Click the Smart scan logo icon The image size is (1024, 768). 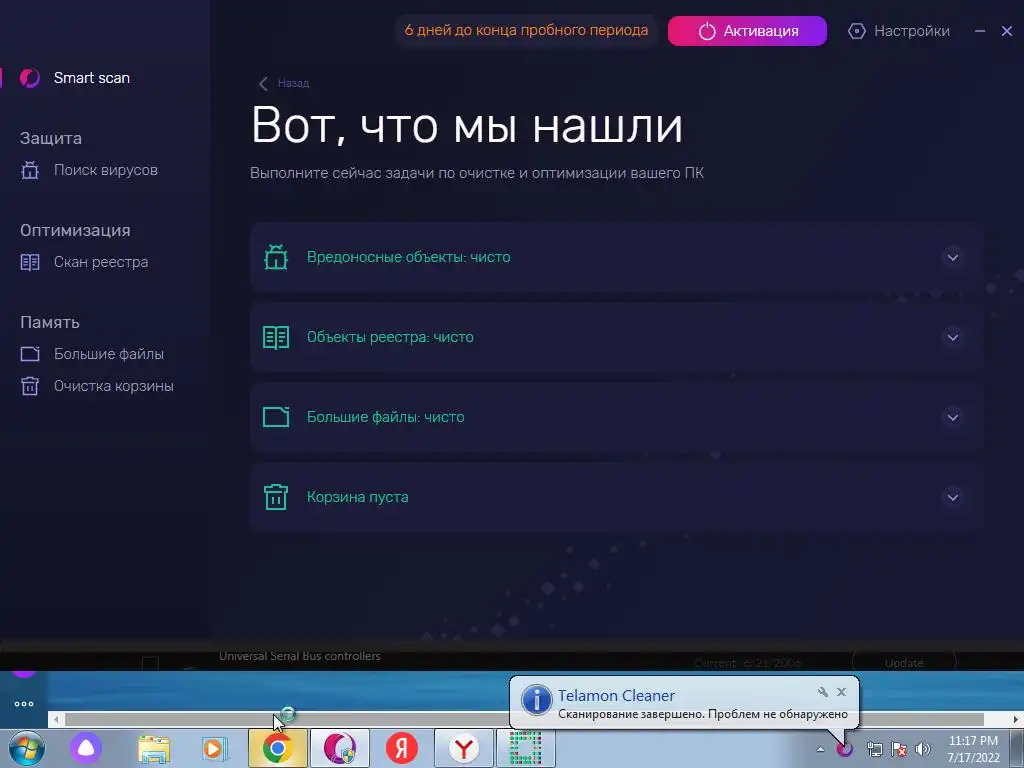point(29,78)
